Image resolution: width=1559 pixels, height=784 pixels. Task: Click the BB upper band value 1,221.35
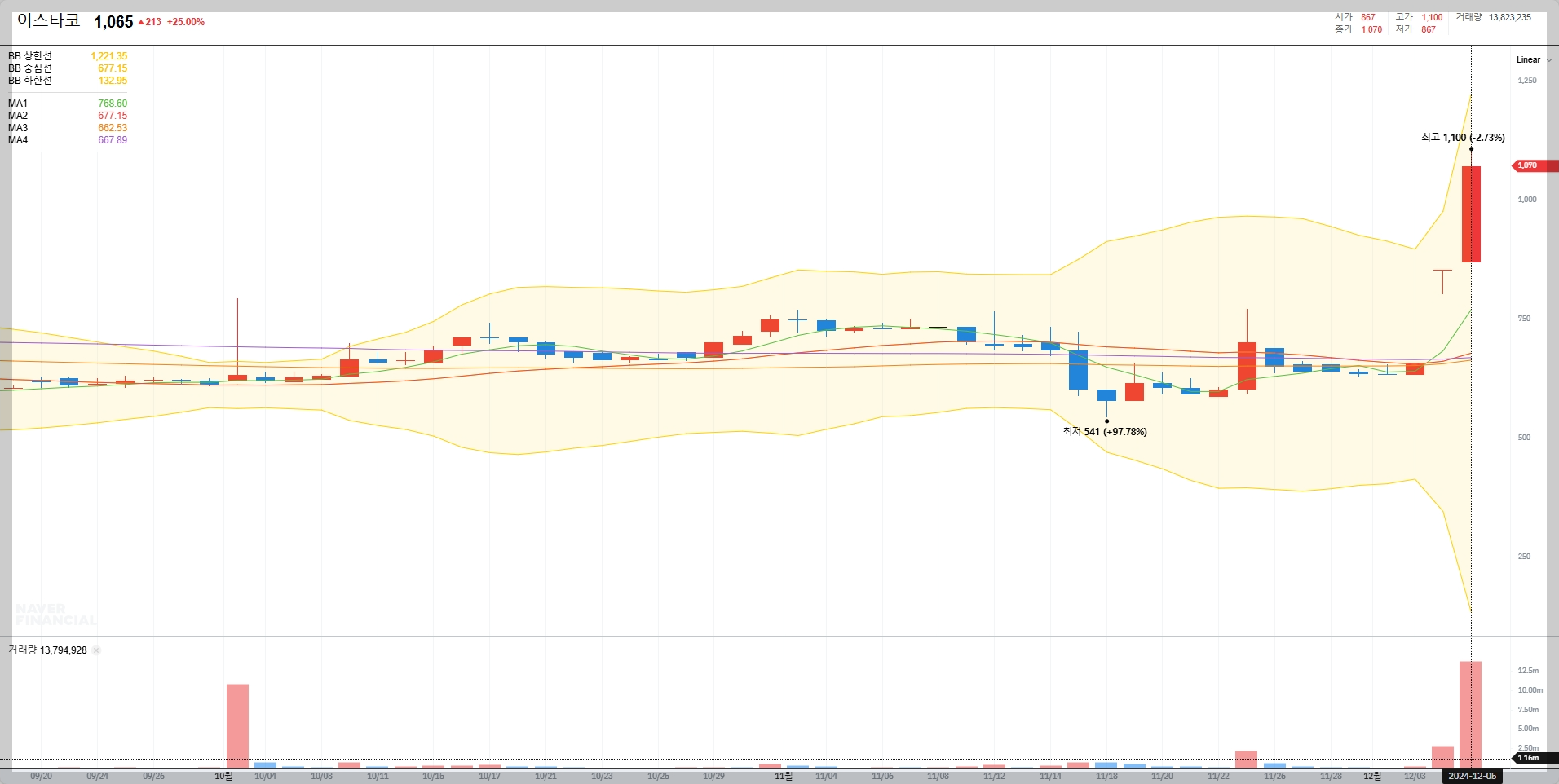109,56
